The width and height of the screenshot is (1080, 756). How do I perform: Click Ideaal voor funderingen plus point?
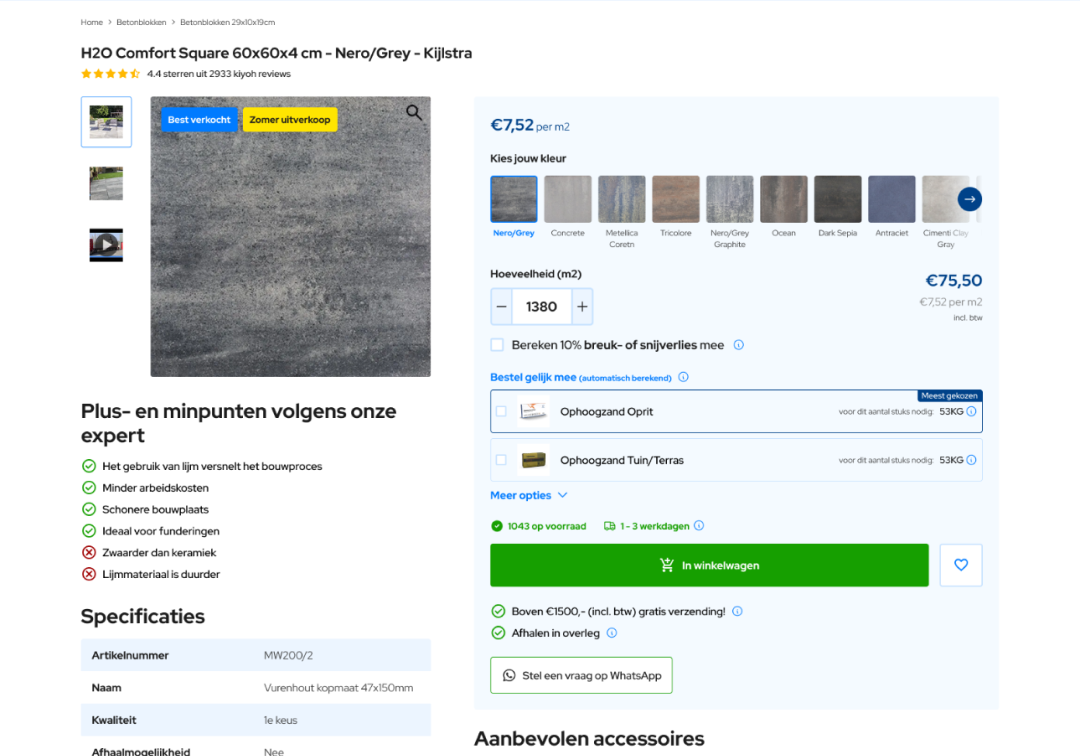[x=161, y=532]
